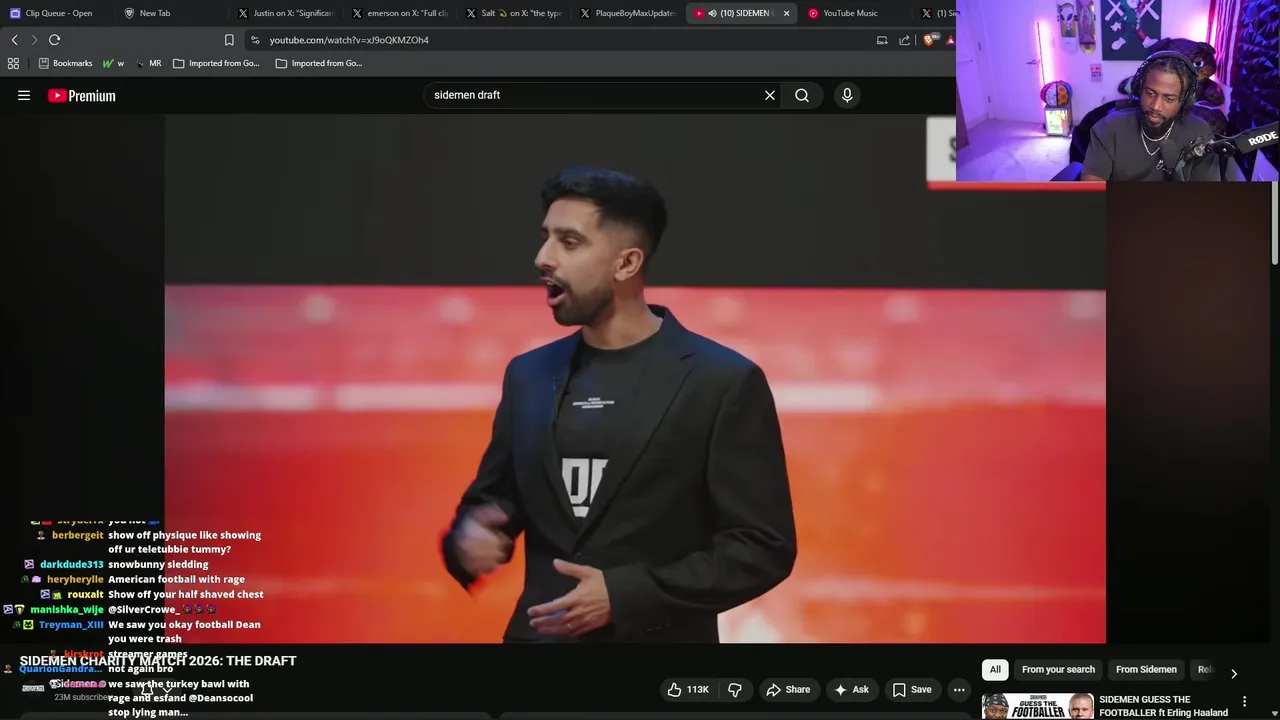Select the 'From Sidemen' chip

(1146, 669)
